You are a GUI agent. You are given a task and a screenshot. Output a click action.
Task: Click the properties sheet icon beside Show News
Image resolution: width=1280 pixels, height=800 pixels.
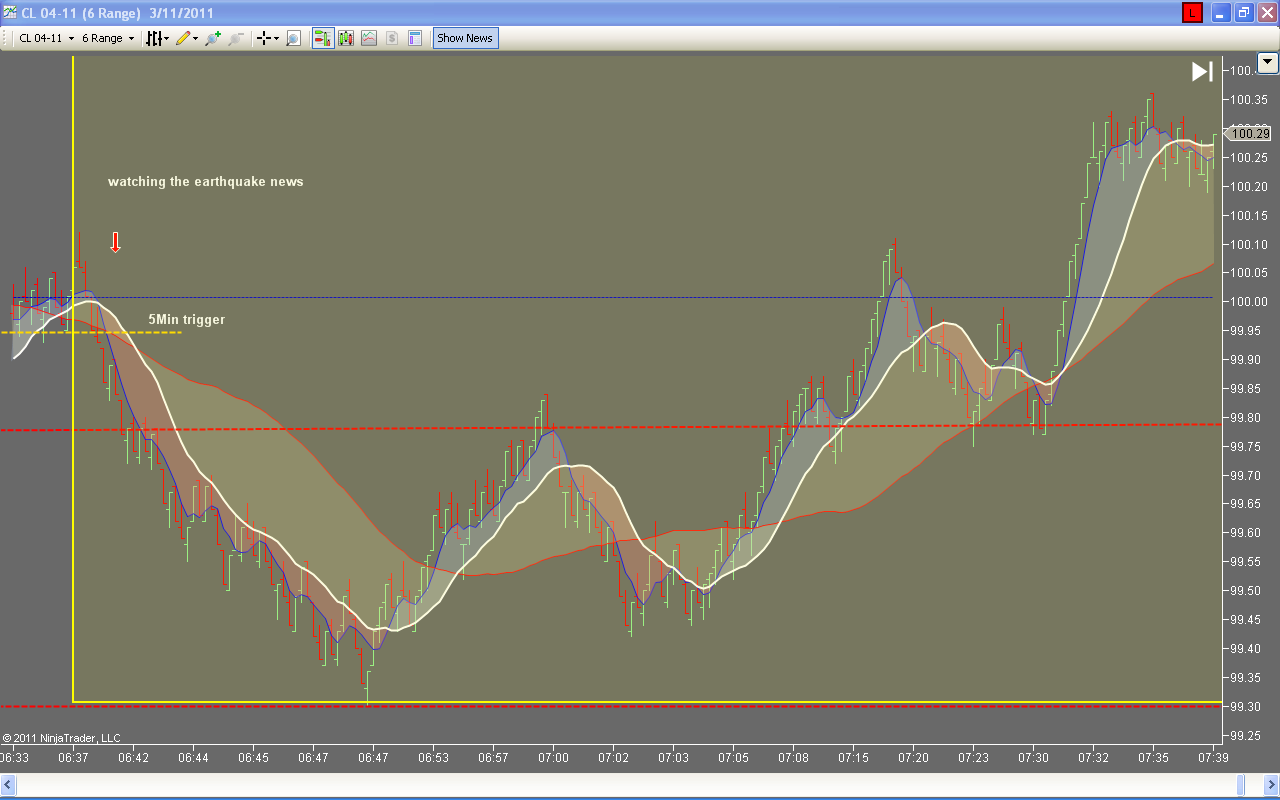click(415, 38)
